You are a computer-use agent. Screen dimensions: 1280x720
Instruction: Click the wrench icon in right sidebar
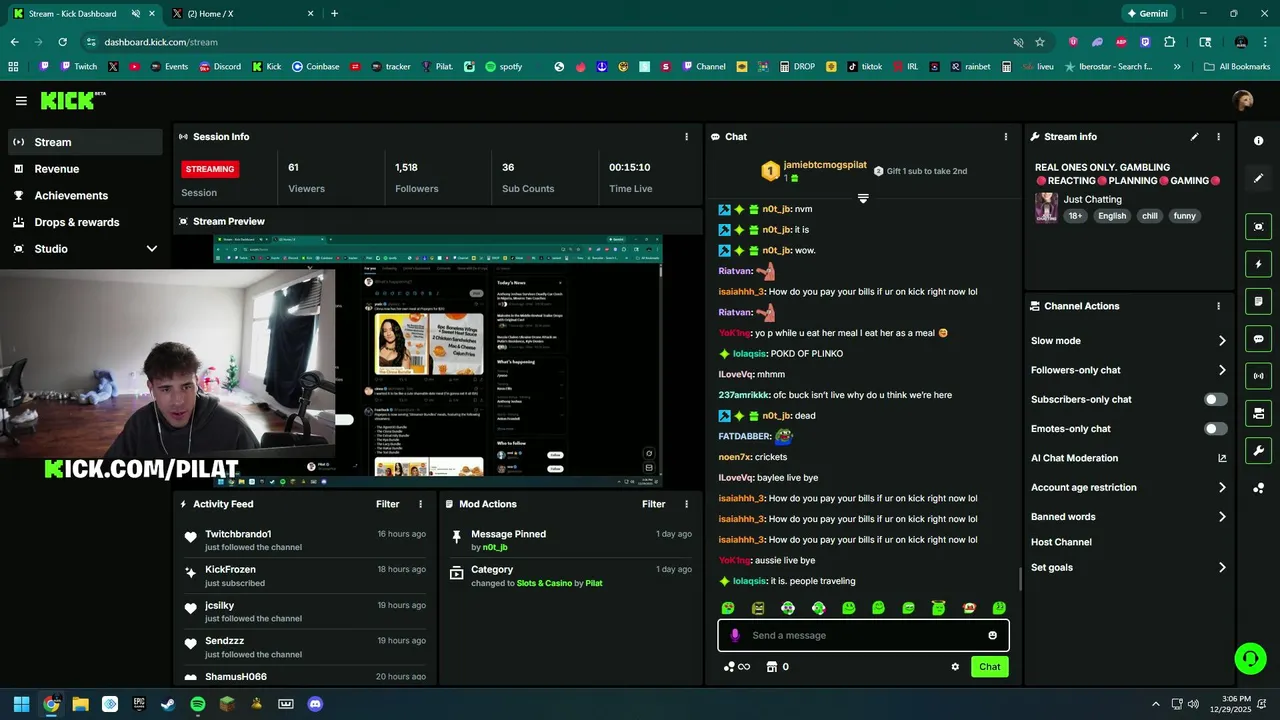[1259, 450]
